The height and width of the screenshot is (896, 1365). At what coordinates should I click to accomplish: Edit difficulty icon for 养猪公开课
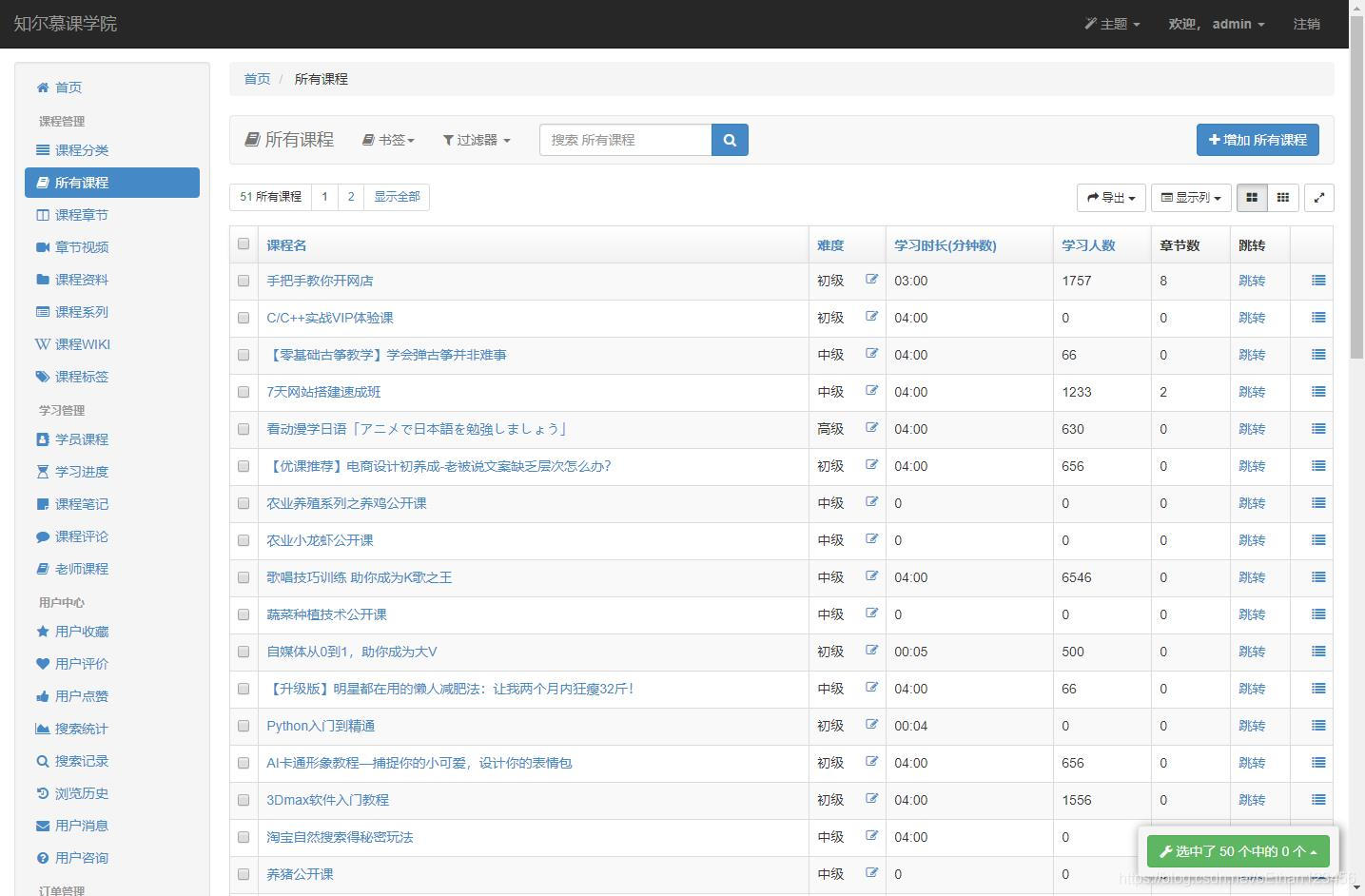coord(871,873)
